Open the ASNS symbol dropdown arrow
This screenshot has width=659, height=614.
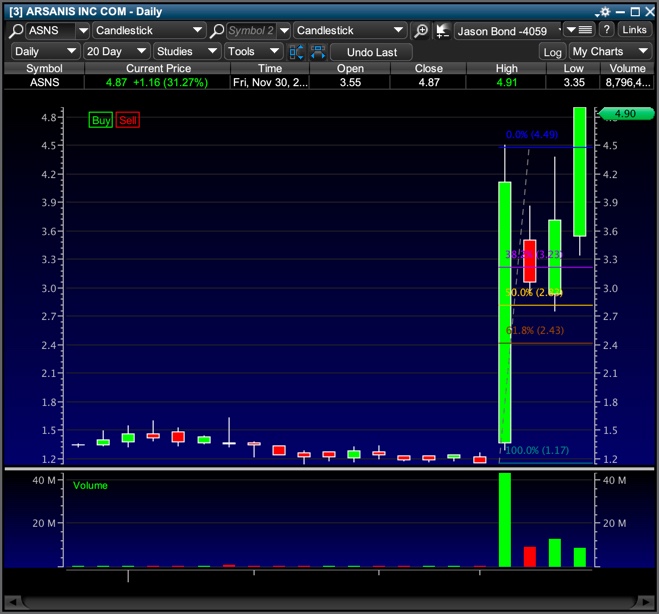pyautogui.click(x=84, y=31)
